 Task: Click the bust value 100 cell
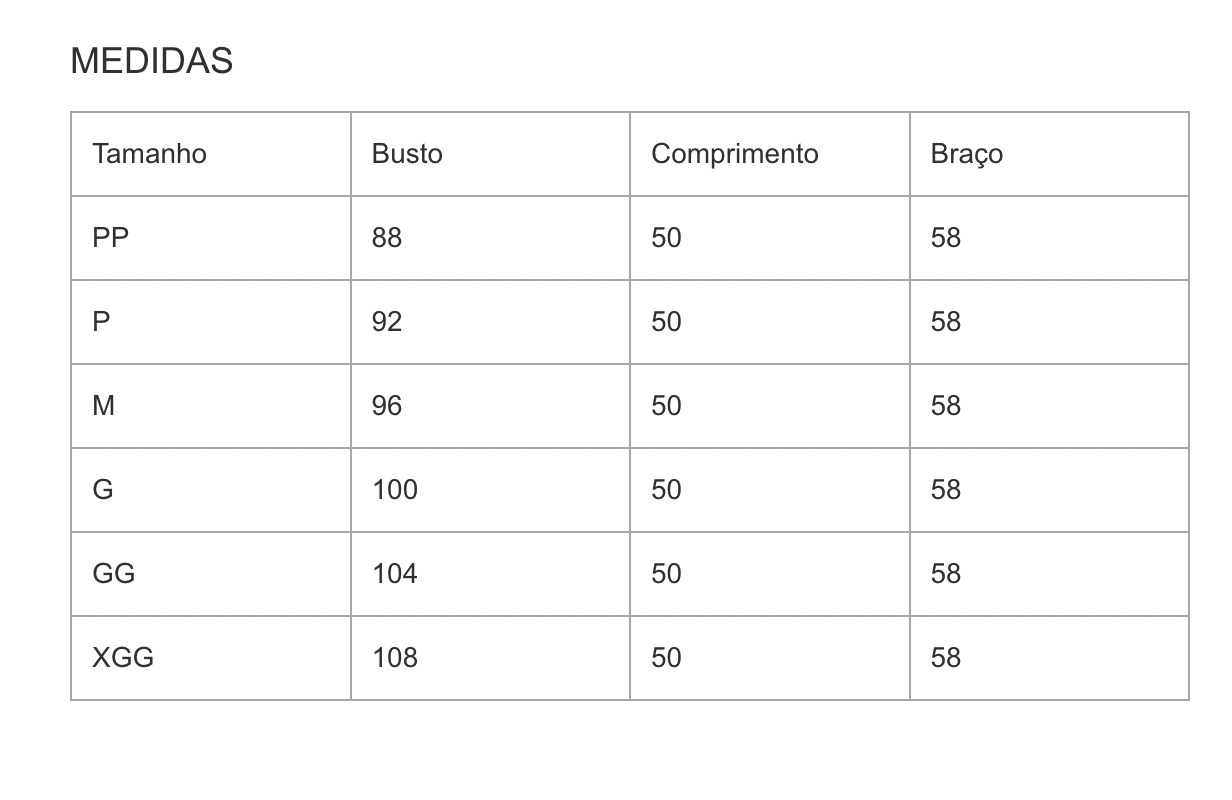click(x=394, y=490)
